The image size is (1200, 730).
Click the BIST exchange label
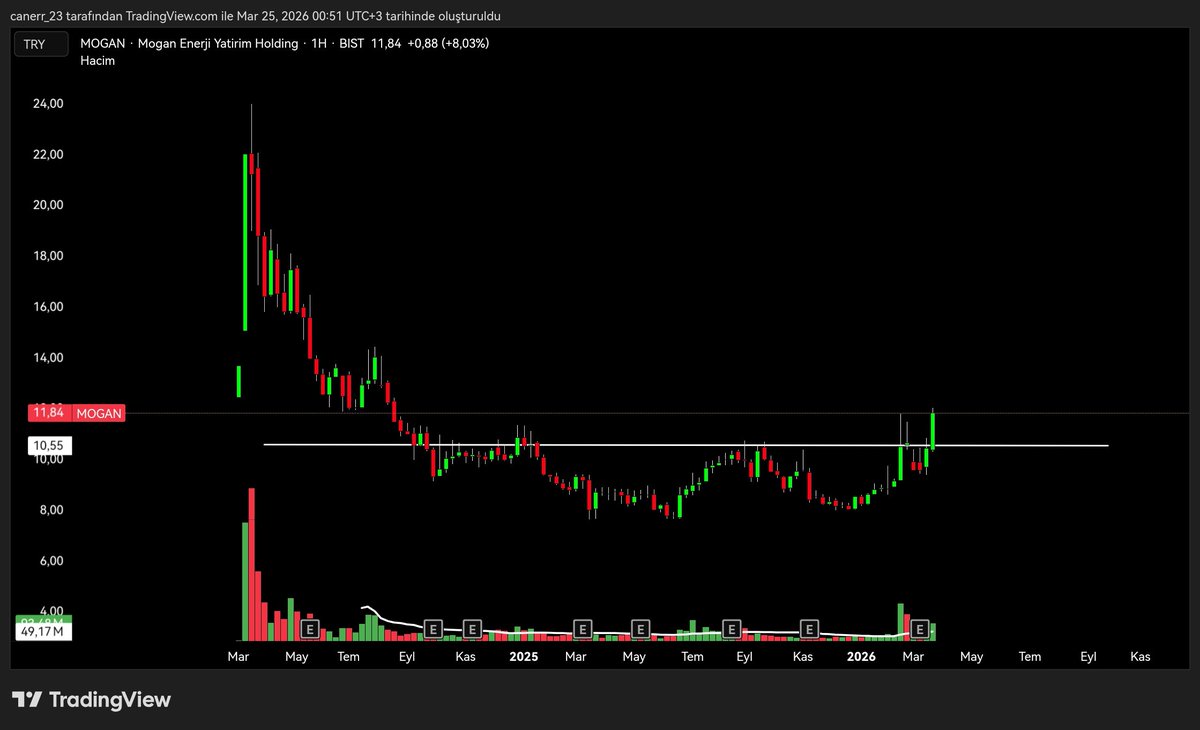click(351, 44)
